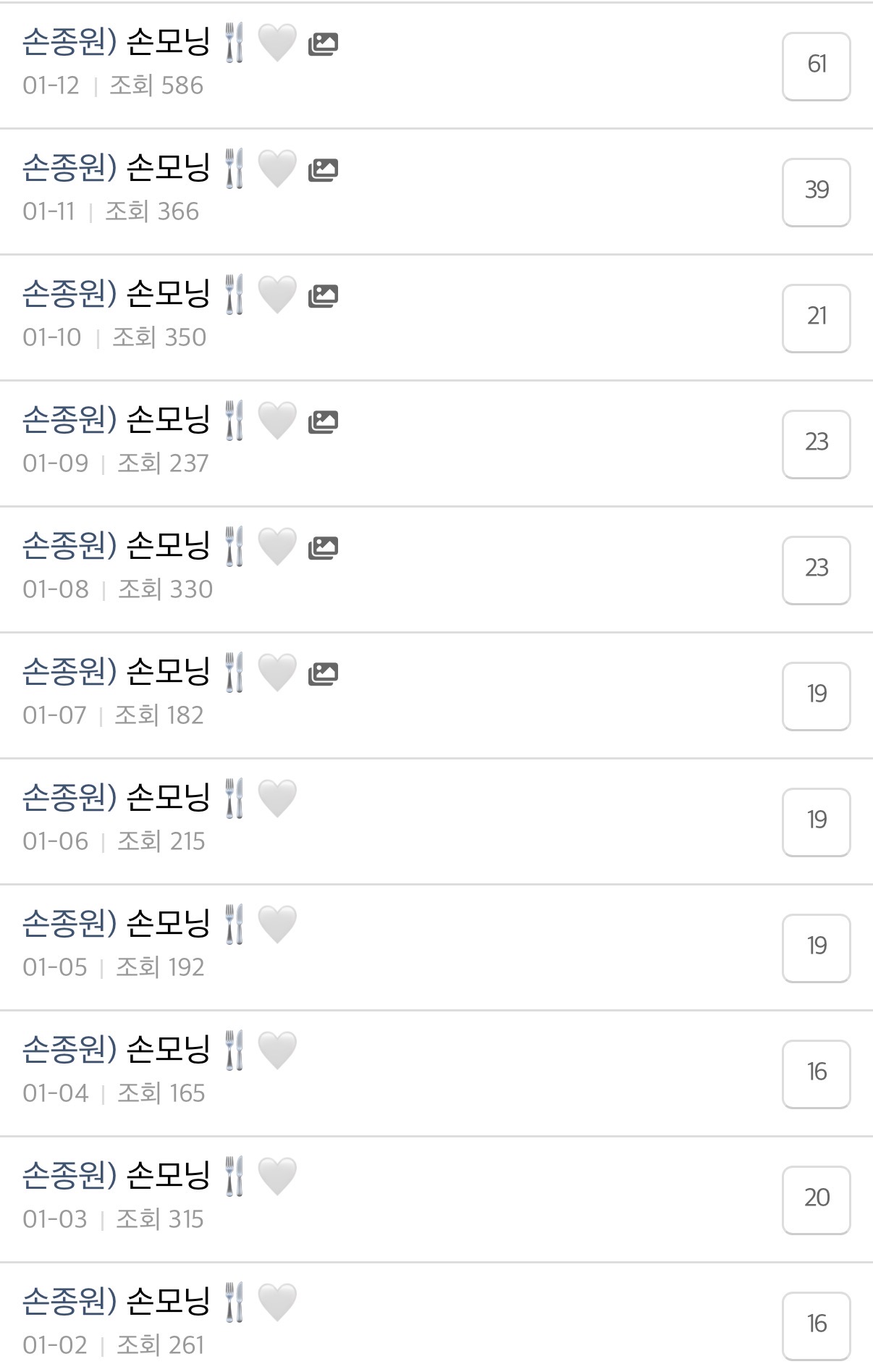Open the post title dated 01-02

[116, 1301]
